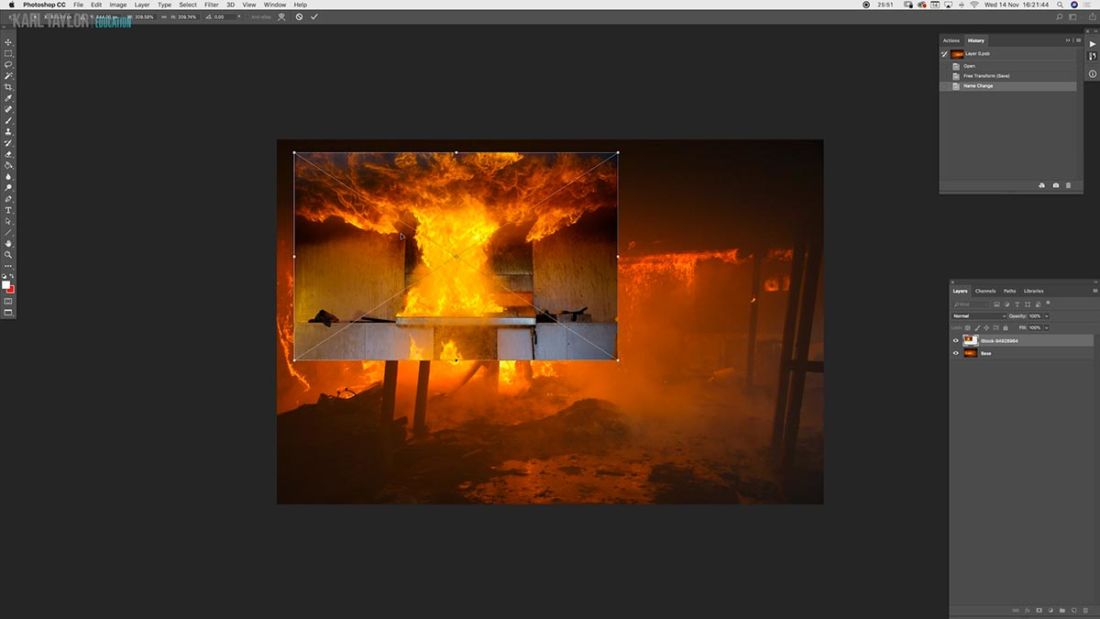
Task: Select the Type tool
Action: [x=6, y=210]
